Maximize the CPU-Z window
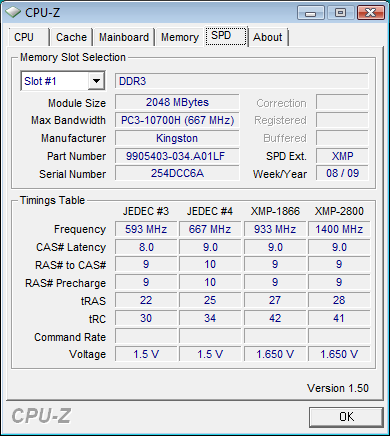Viewport: 390px width, 436px height. pyautogui.click(x=340, y=13)
